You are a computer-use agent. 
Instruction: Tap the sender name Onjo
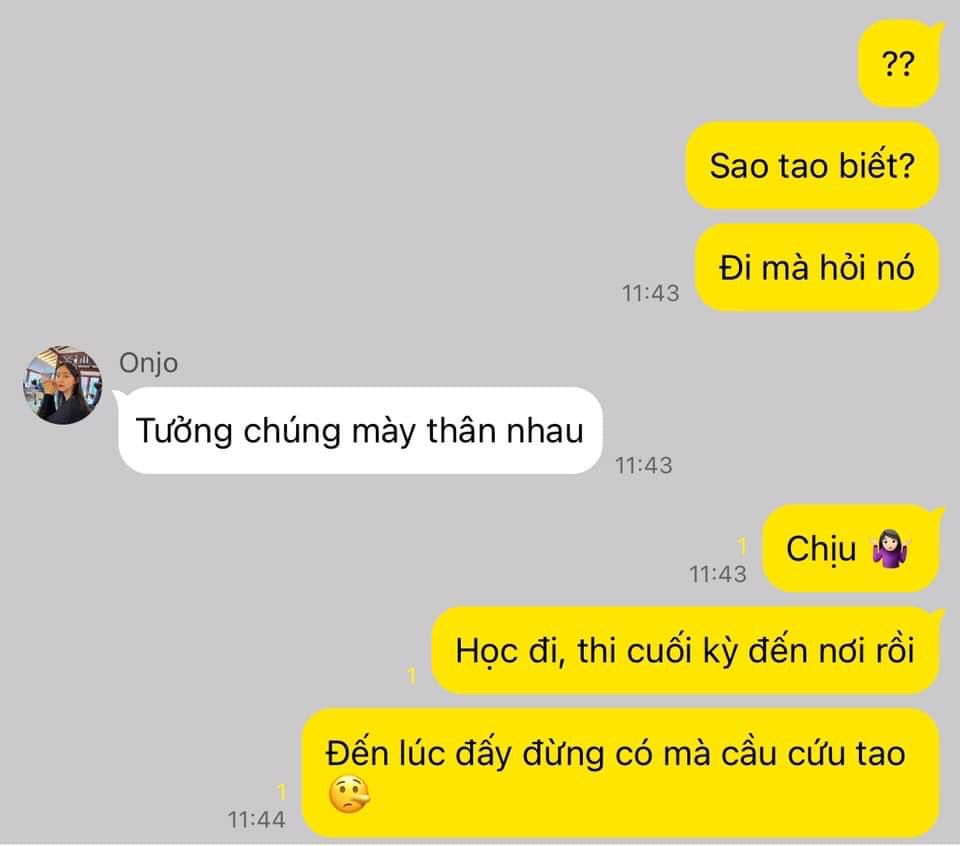point(148,364)
